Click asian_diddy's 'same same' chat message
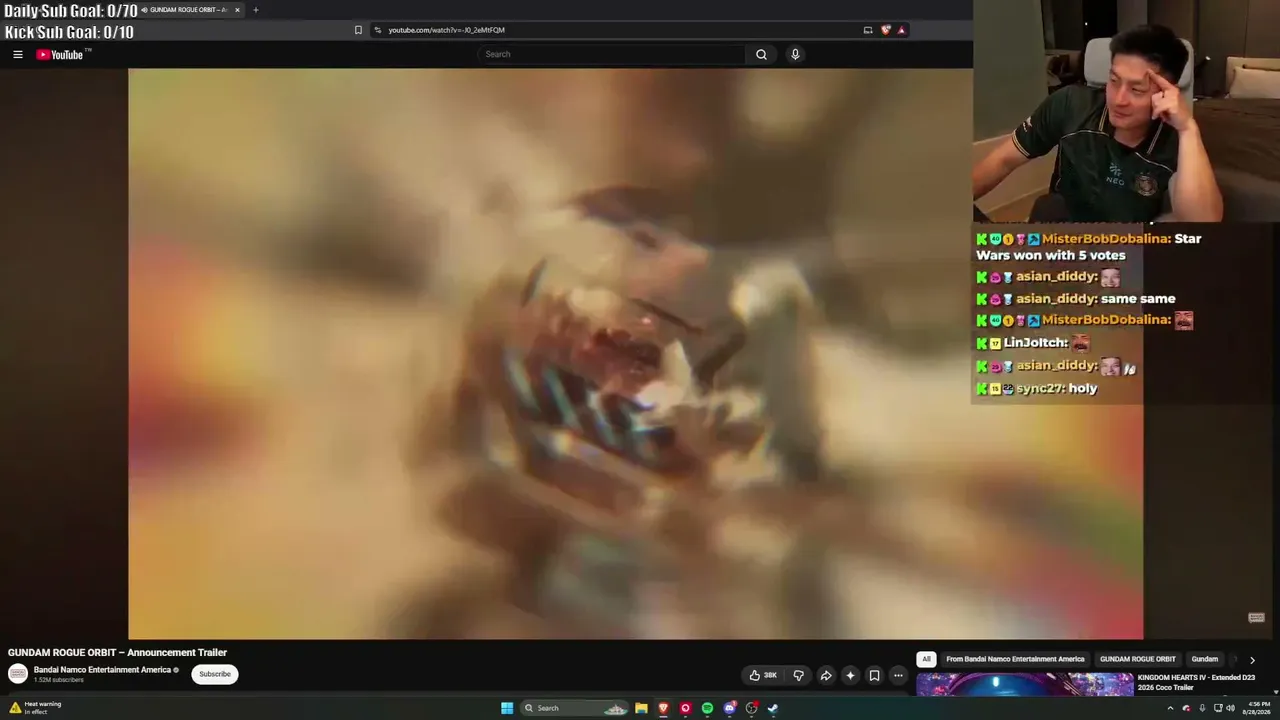This screenshot has width=1280, height=720. [1076, 299]
